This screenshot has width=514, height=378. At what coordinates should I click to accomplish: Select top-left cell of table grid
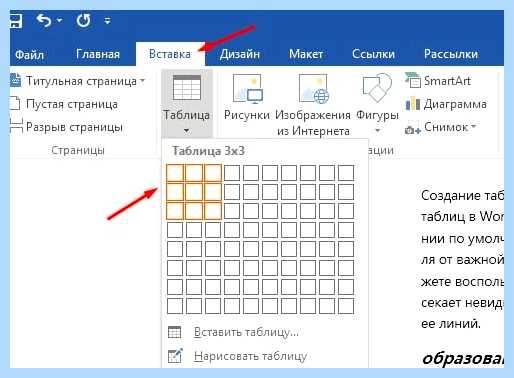pyautogui.click(x=175, y=173)
